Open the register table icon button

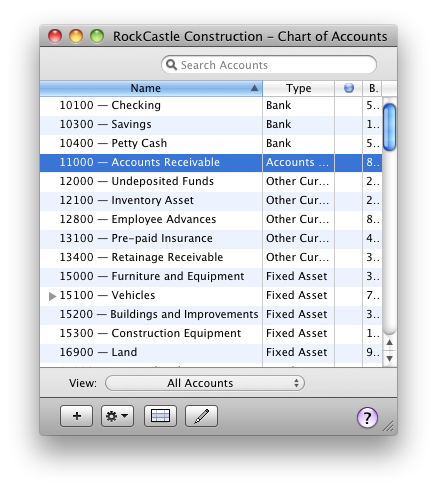click(160, 416)
